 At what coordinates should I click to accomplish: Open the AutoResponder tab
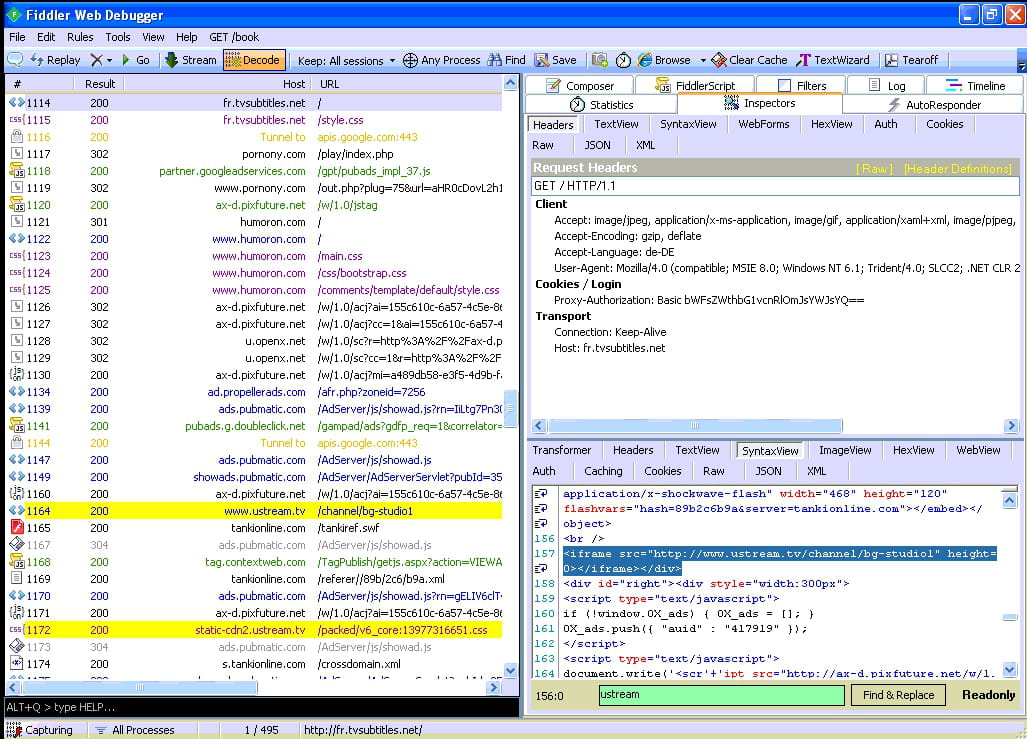[933, 105]
